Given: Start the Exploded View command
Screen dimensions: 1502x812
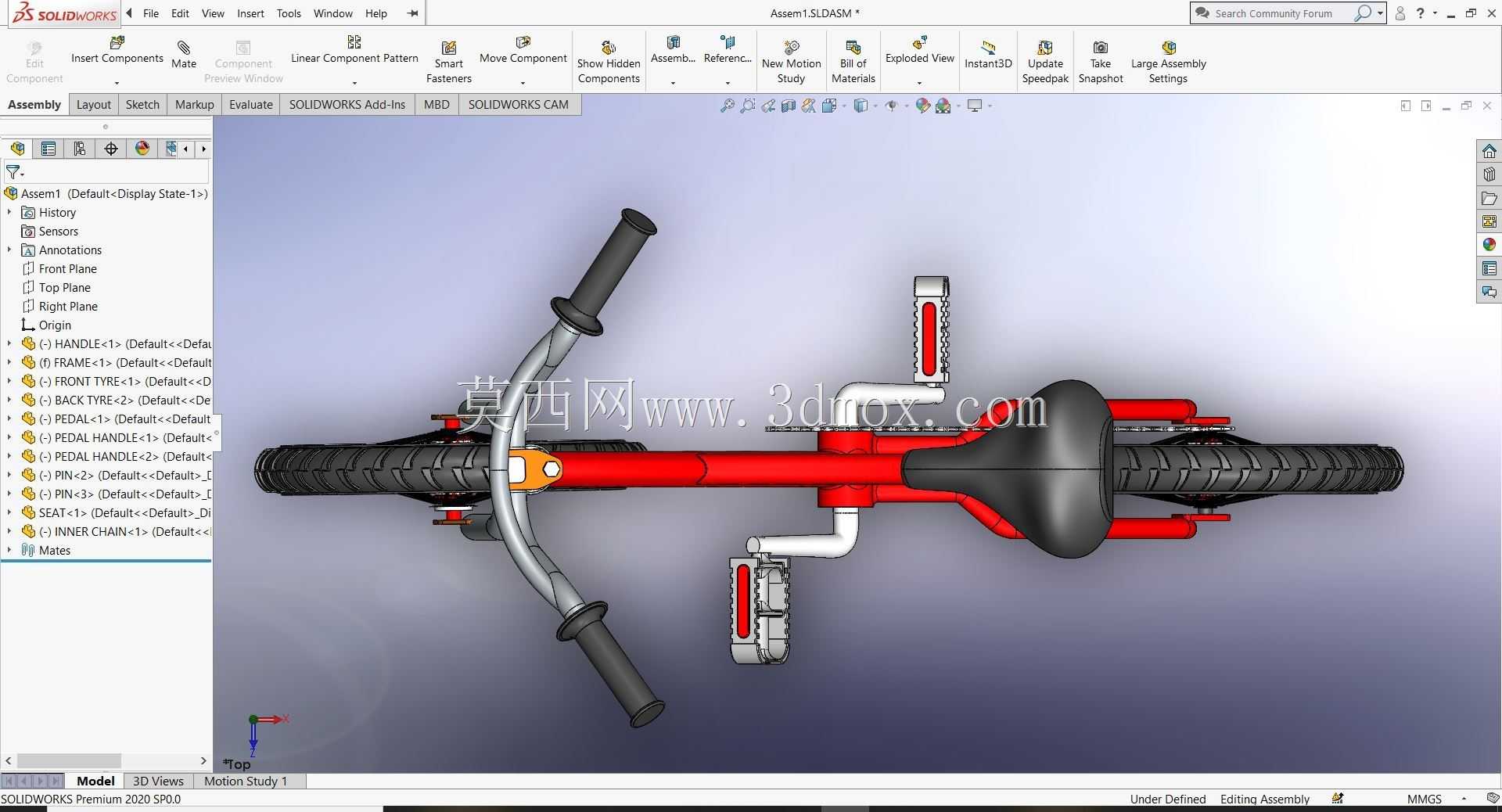Looking at the screenshot, I should [920, 49].
